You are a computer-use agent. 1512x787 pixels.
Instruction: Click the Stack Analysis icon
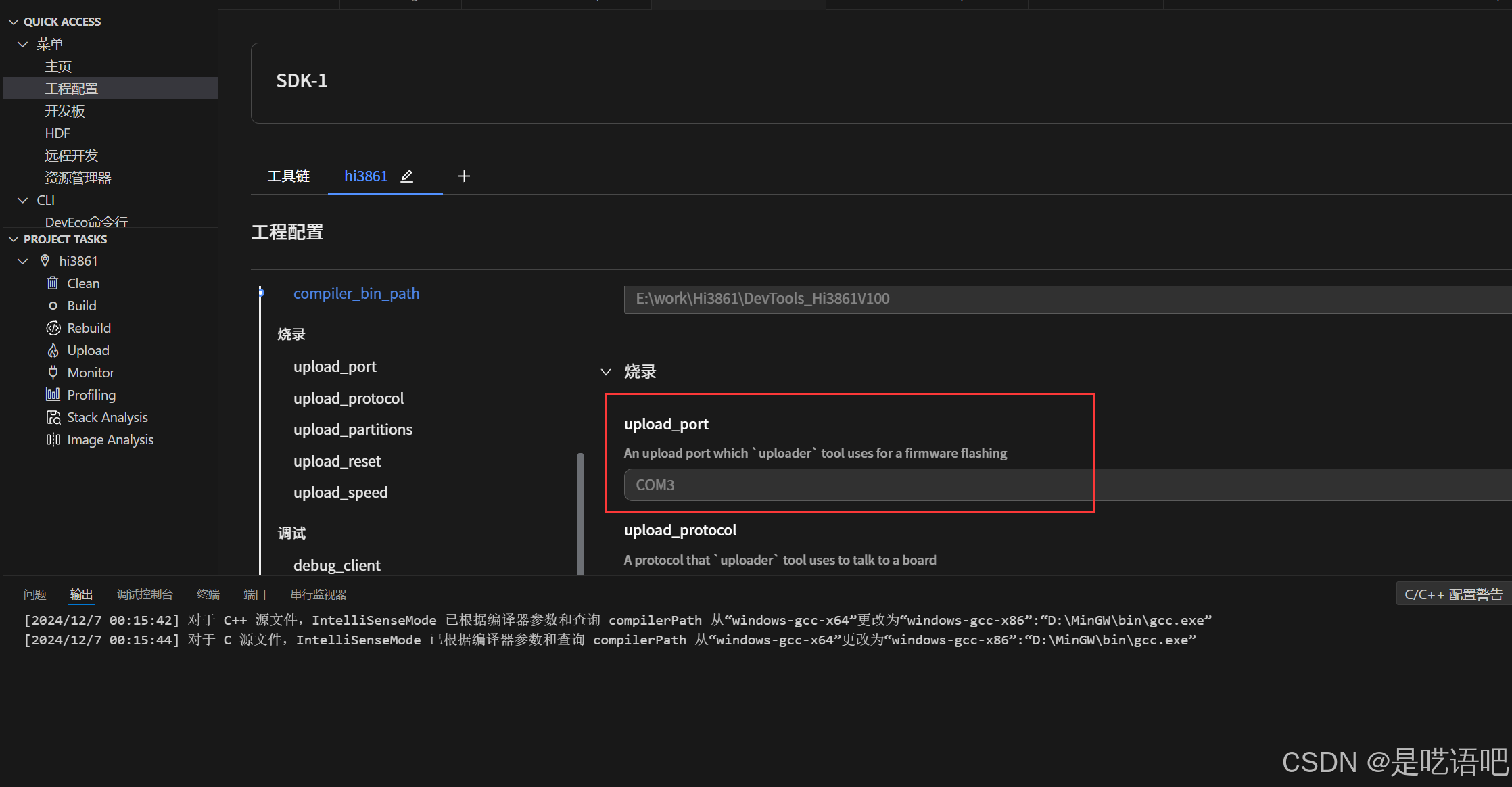click(53, 417)
